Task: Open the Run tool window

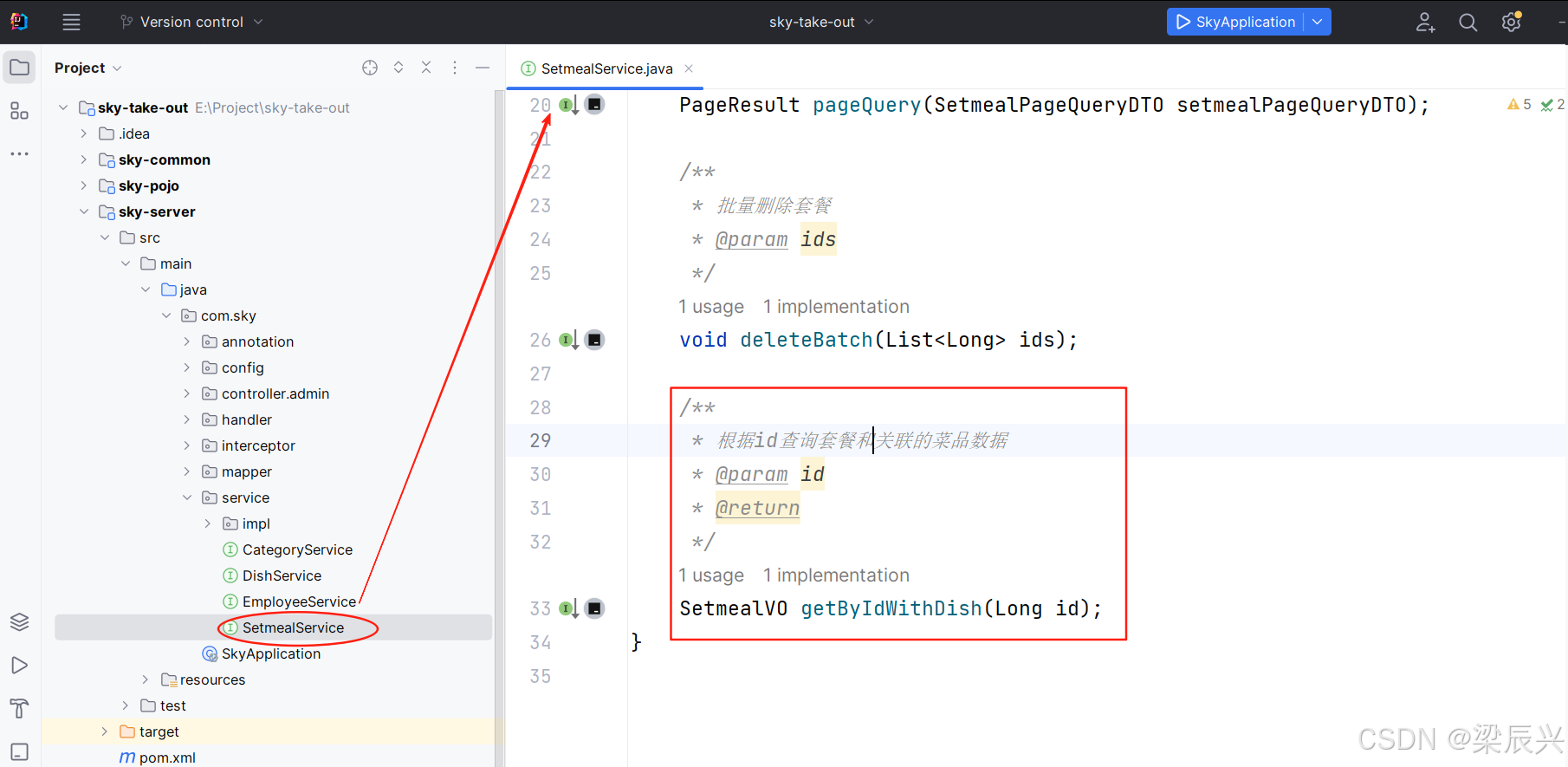Action: (x=19, y=666)
